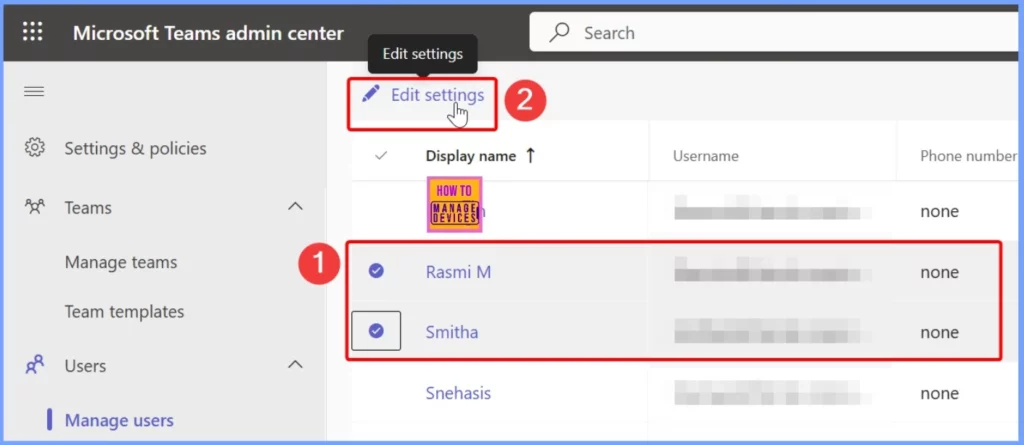Click the search magnifier icon
Image resolution: width=1024 pixels, height=445 pixels.
[560, 33]
